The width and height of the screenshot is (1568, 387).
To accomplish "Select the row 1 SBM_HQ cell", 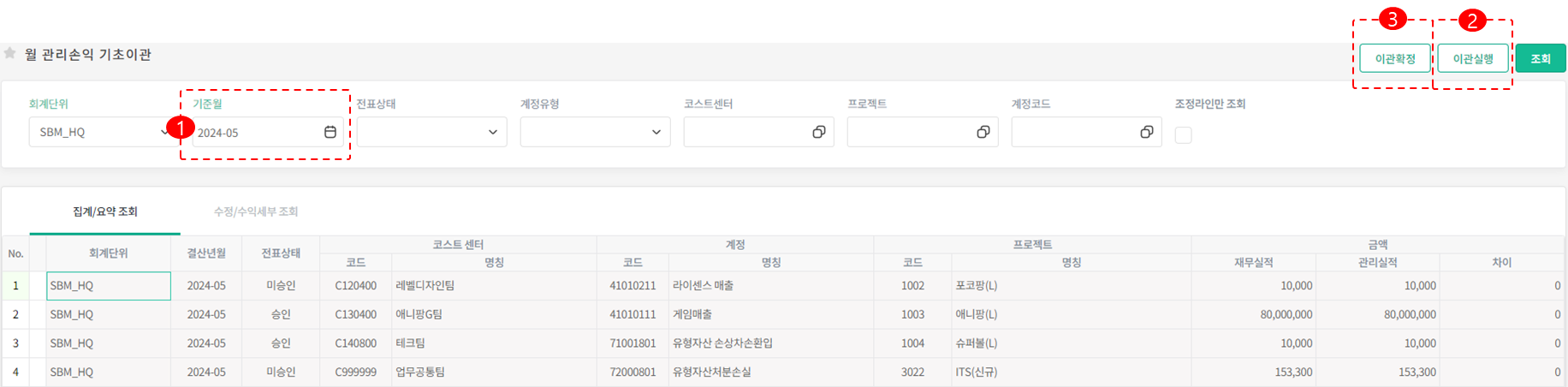I will pos(108,286).
